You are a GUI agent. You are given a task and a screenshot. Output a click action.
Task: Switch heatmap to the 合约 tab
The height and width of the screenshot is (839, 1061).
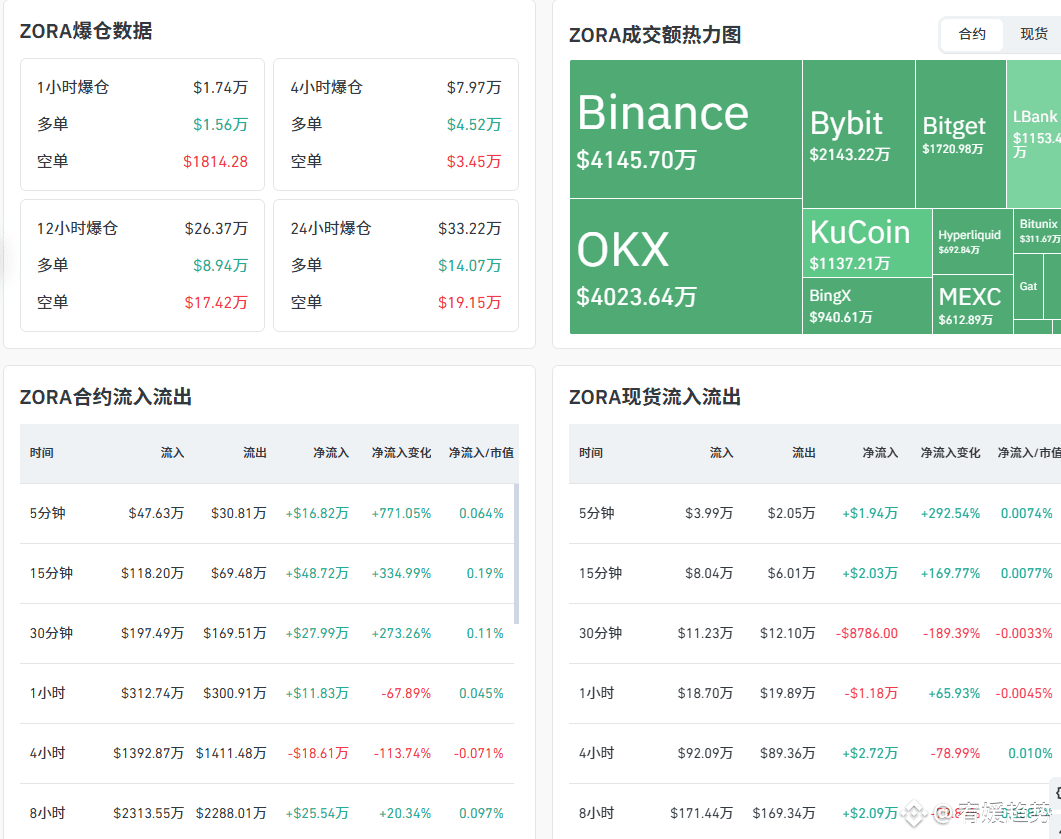[x=972, y=34]
